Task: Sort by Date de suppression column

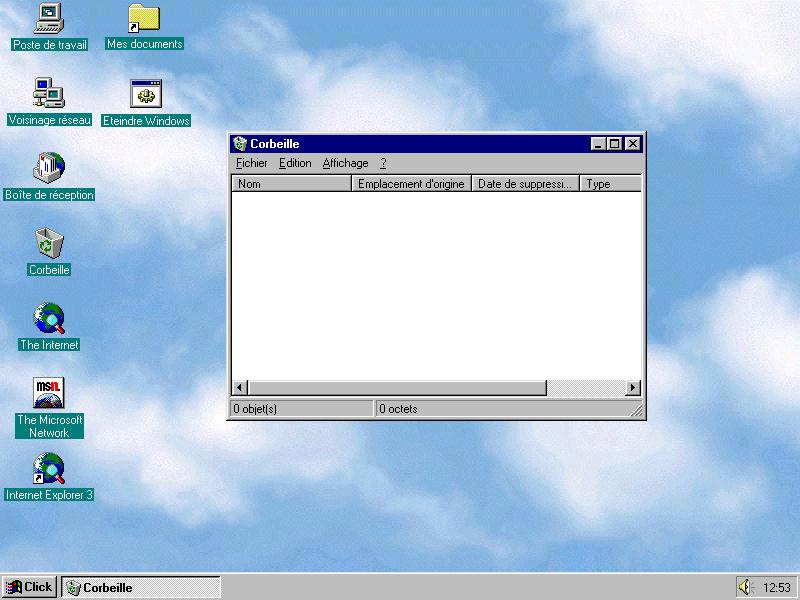Action: [x=525, y=184]
